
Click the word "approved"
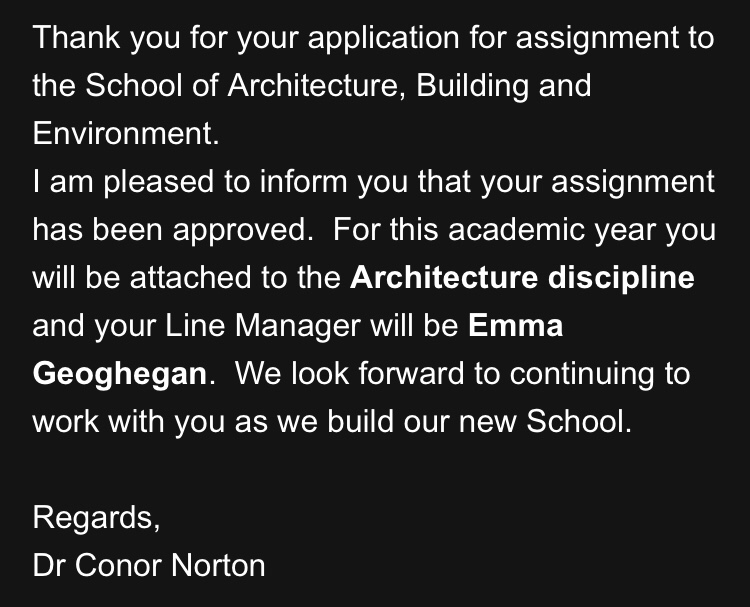[241, 230]
